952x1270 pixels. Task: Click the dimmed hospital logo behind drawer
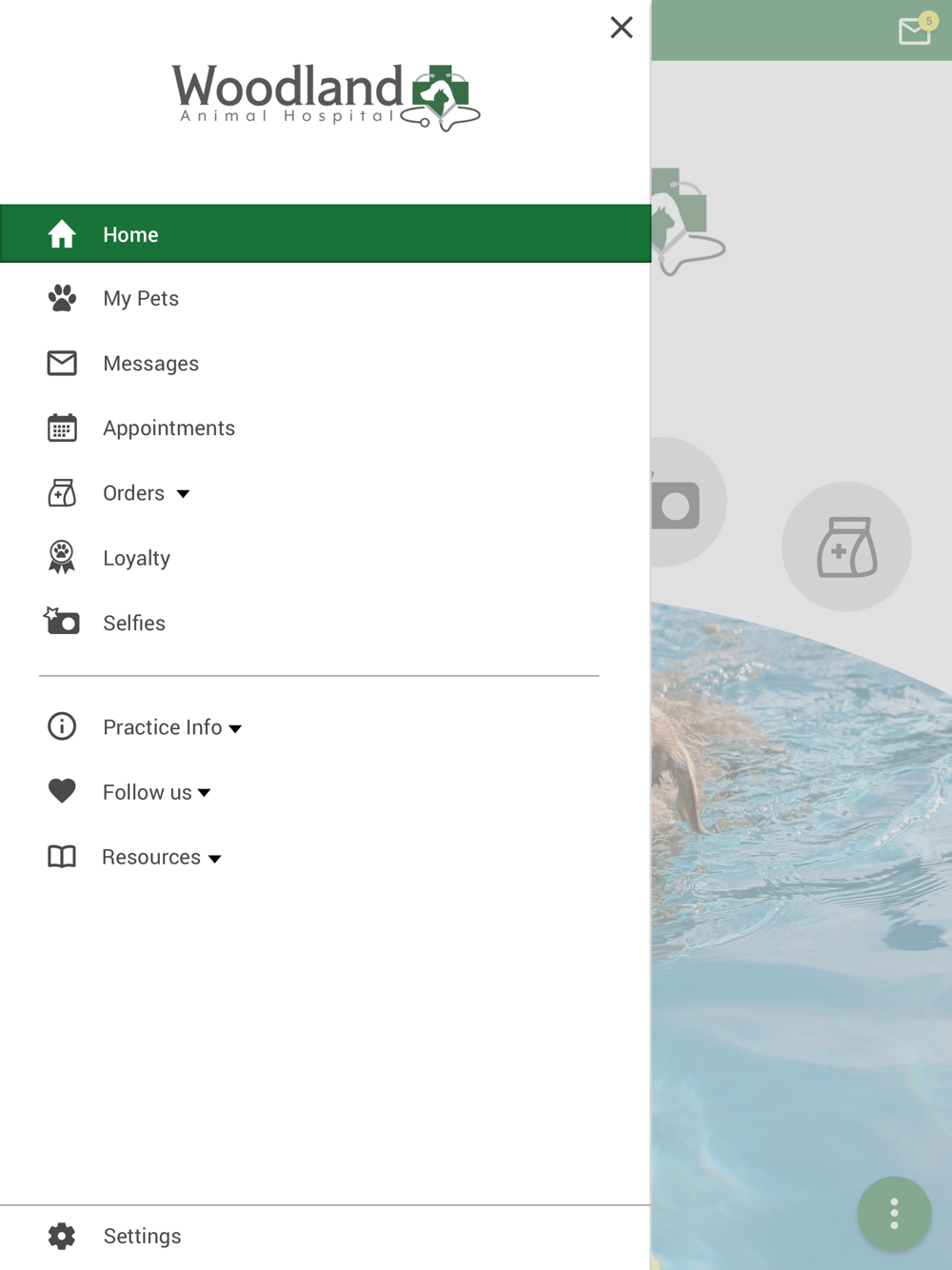pyautogui.click(x=688, y=222)
